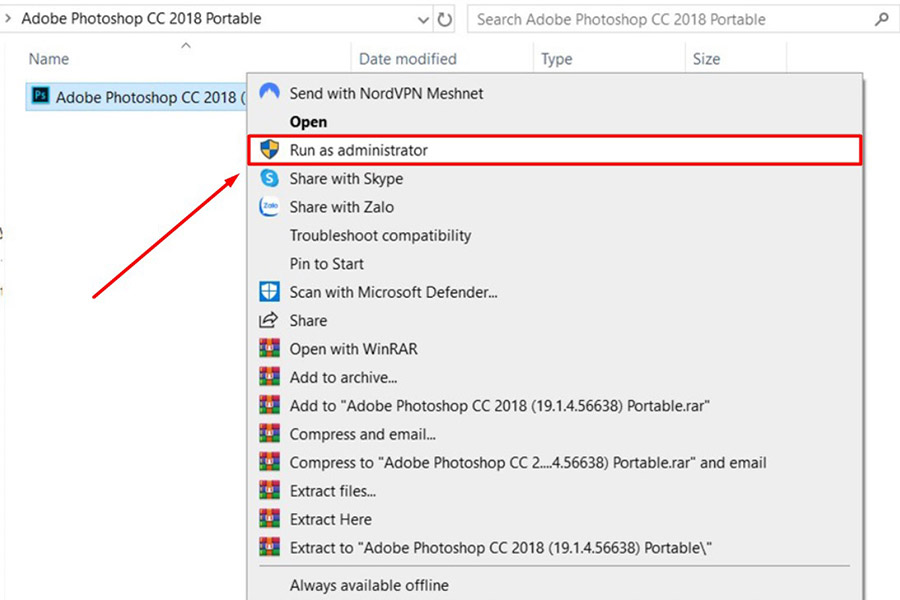
Task: Click WinRAR icon beside Compress and email...
Action: coord(269,433)
